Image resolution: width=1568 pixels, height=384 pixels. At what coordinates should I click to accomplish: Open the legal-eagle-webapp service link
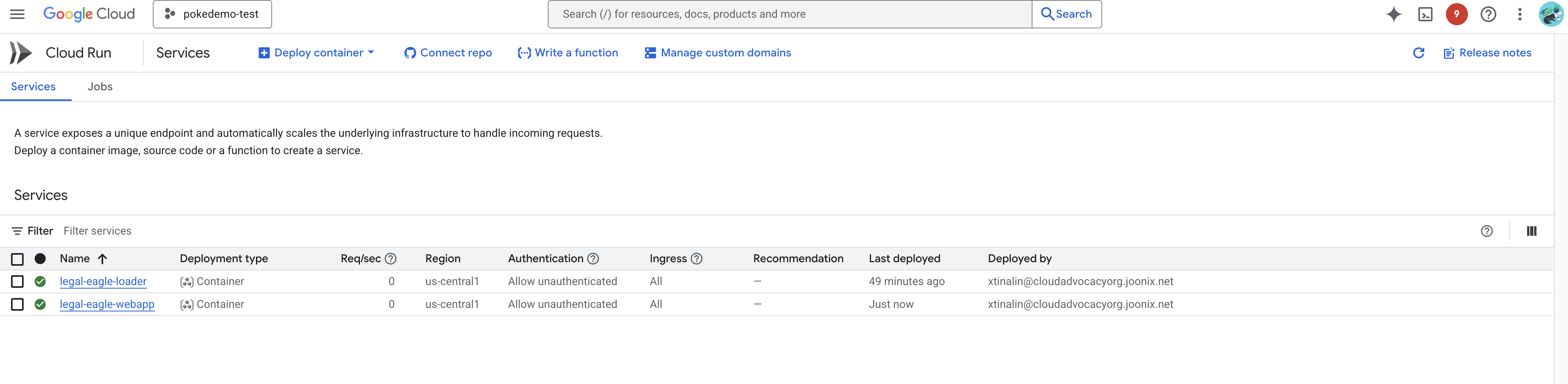[107, 304]
